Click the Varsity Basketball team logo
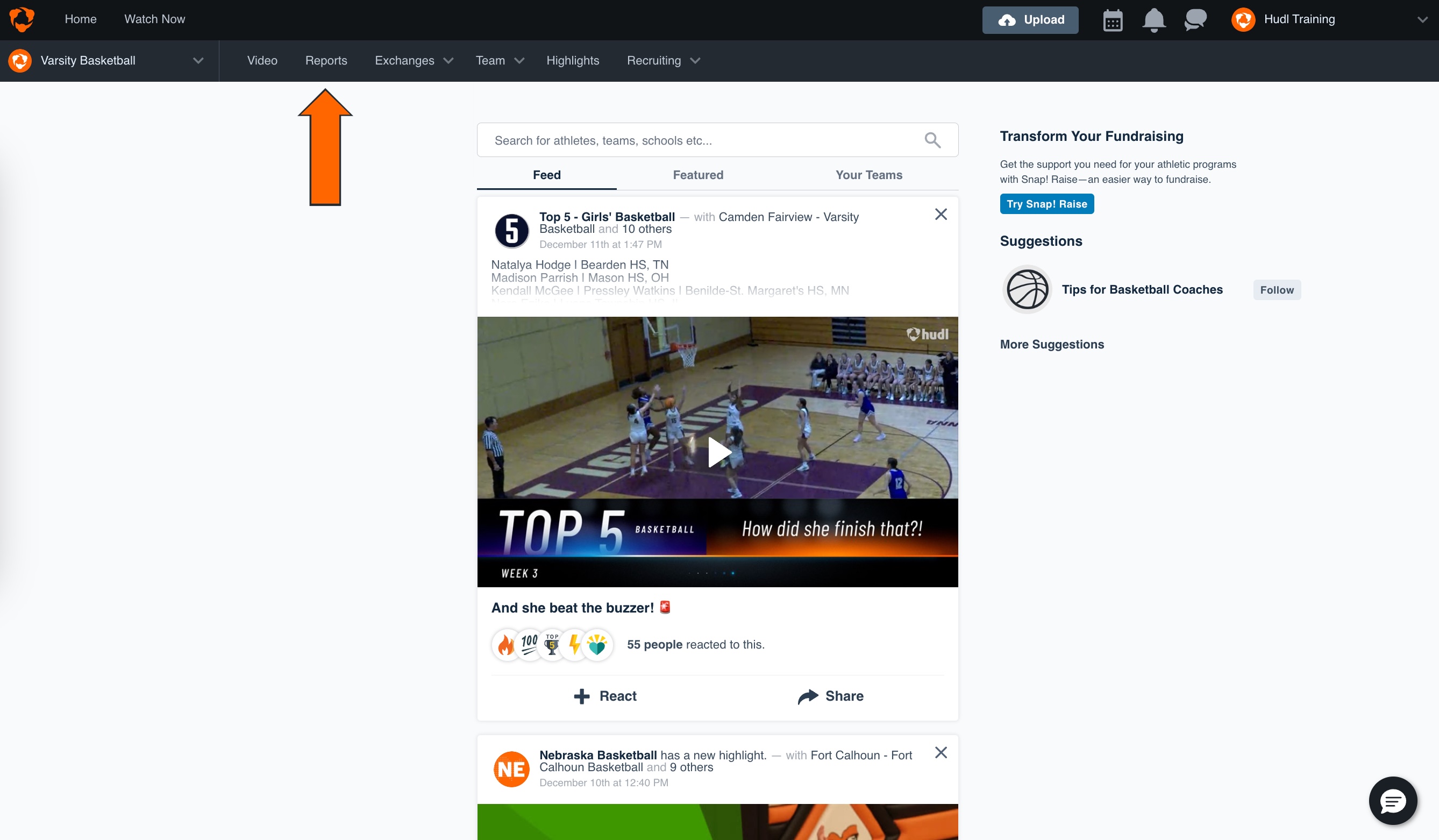 [x=20, y=61]
